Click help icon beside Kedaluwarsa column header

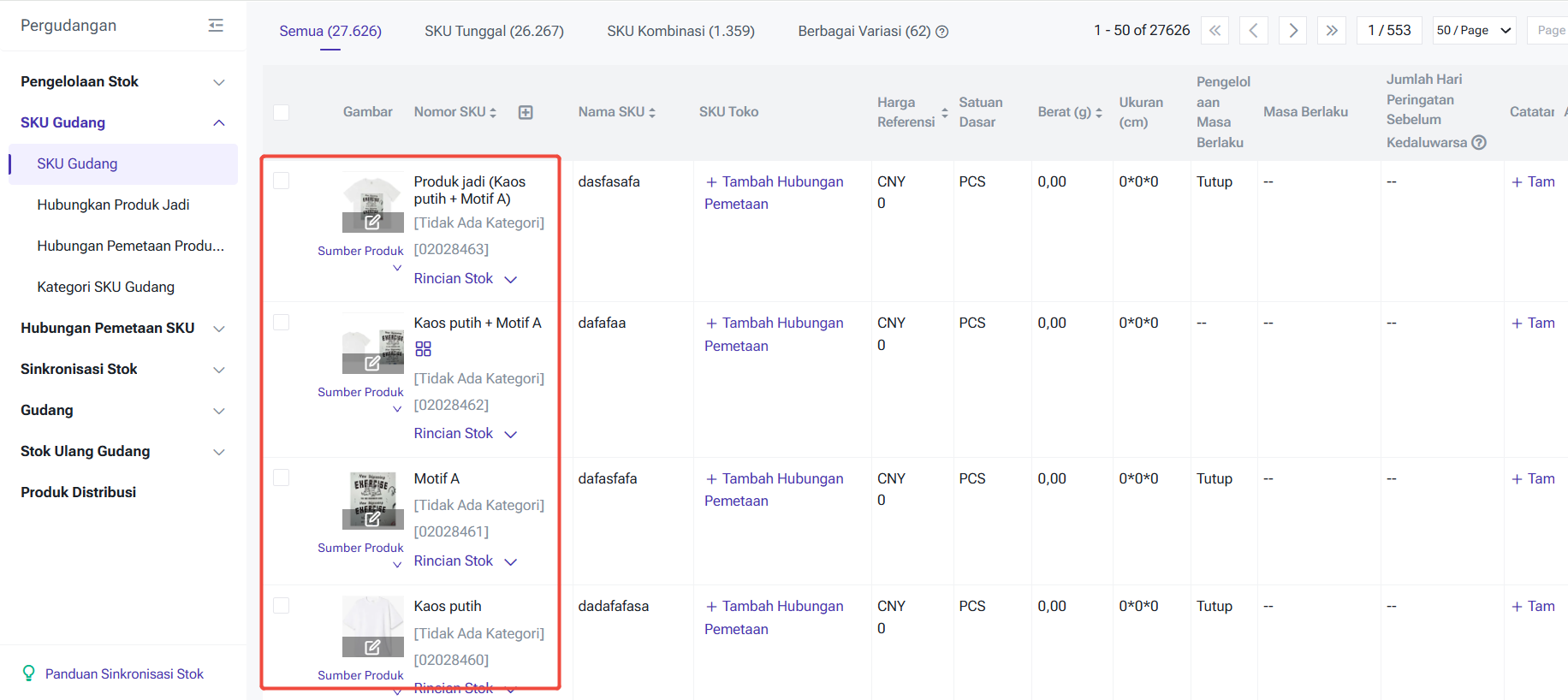[x=1478, y=143]
